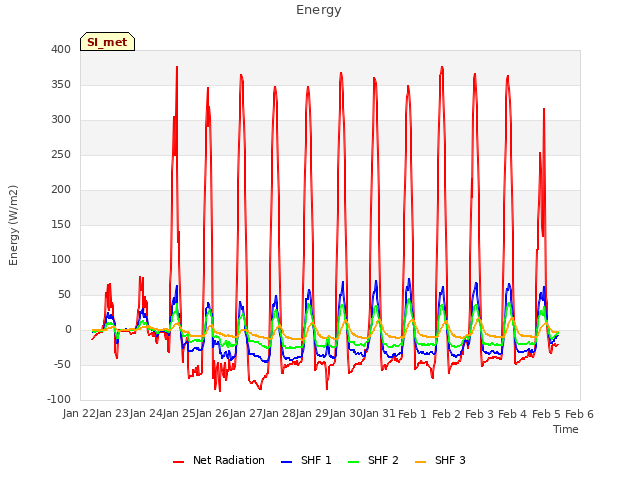Viewport: 640px width, 480px height.
Task: Click the Jan 27 x-axis date label
Action: 246,414
